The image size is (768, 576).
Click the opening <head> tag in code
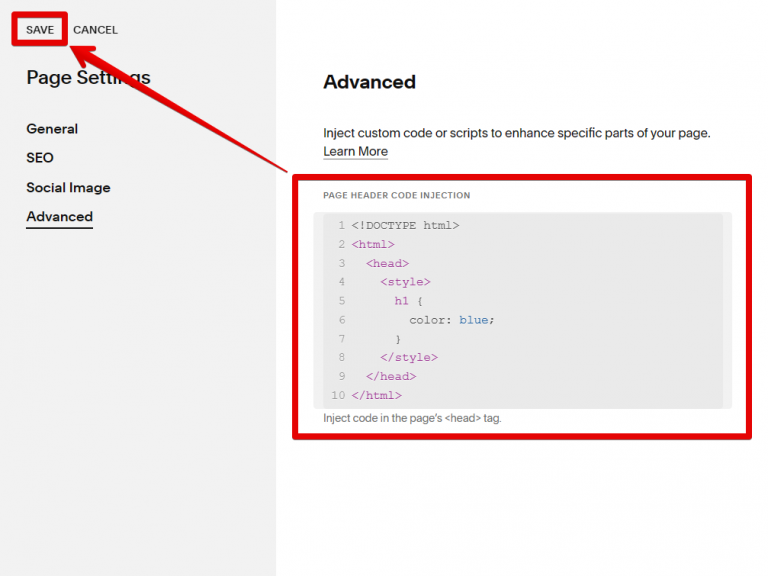[x=387, y=264]
